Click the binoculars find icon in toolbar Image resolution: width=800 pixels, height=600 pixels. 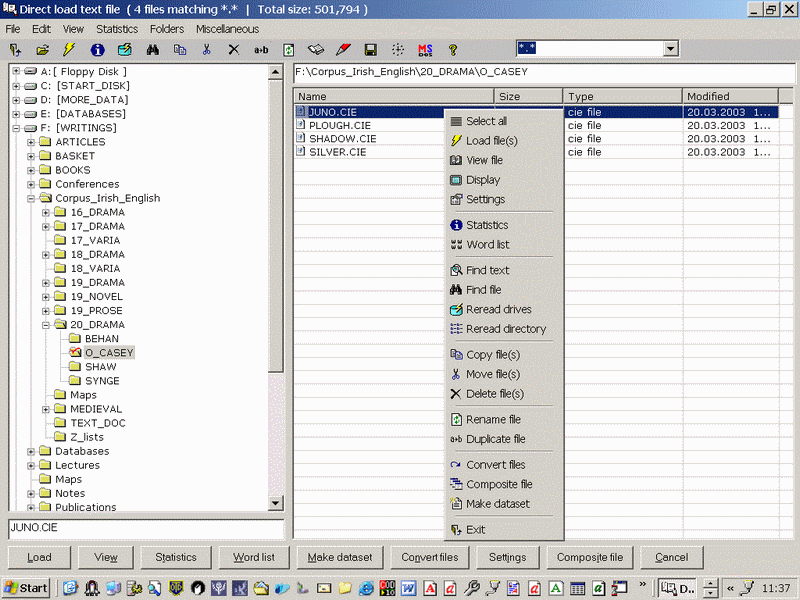(153, 49)
